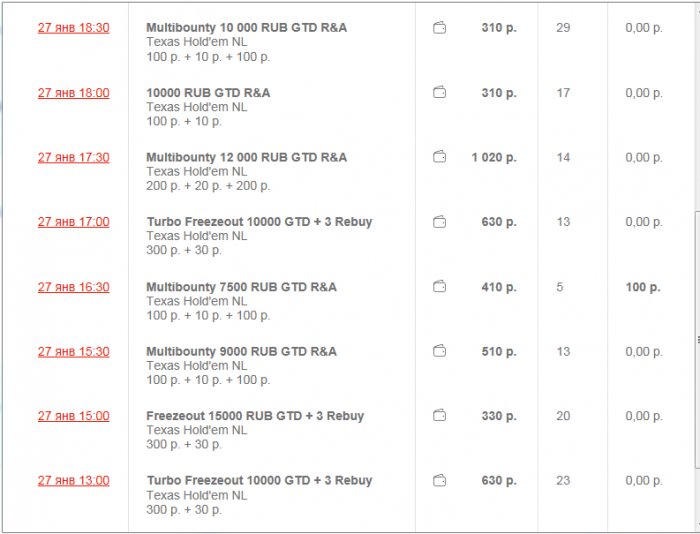Click the vertical scrollbar on the right edge
Image resolution: width=700 pixels, height=534 pixels.
pyautogui.click(x=696, y=340)
